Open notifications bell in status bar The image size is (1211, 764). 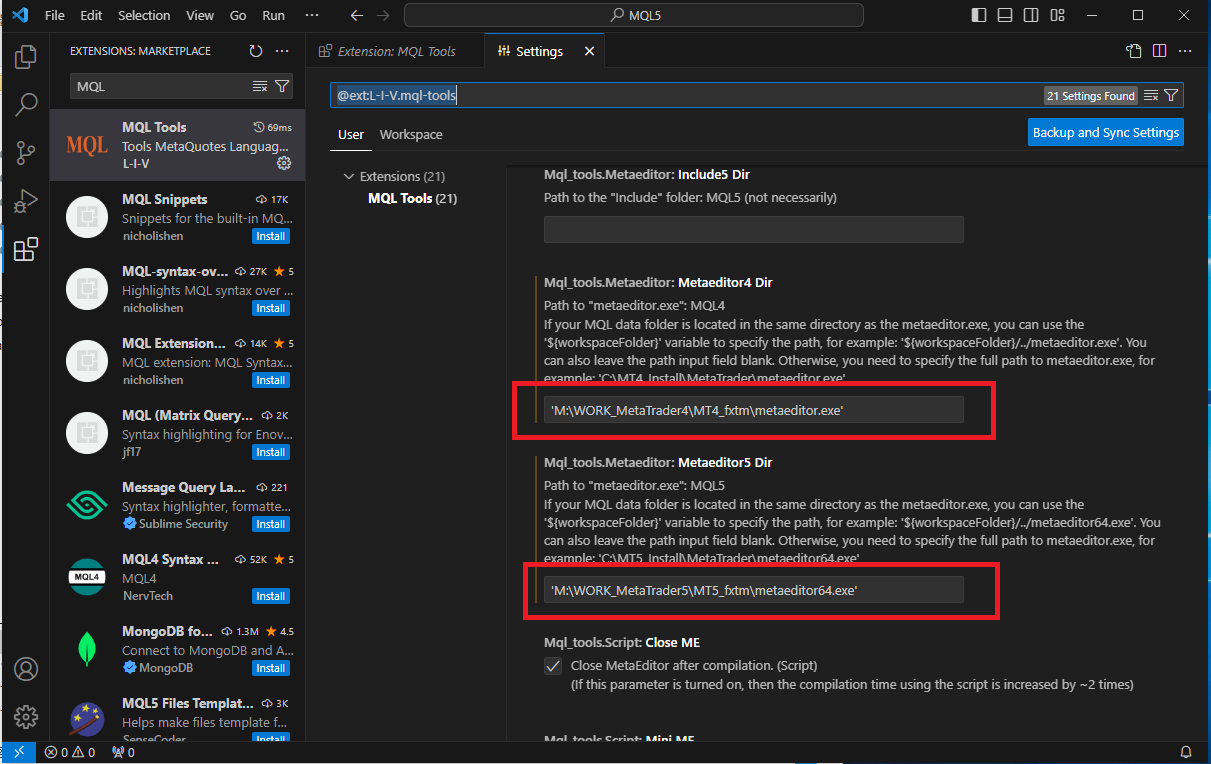[1186, 752]
